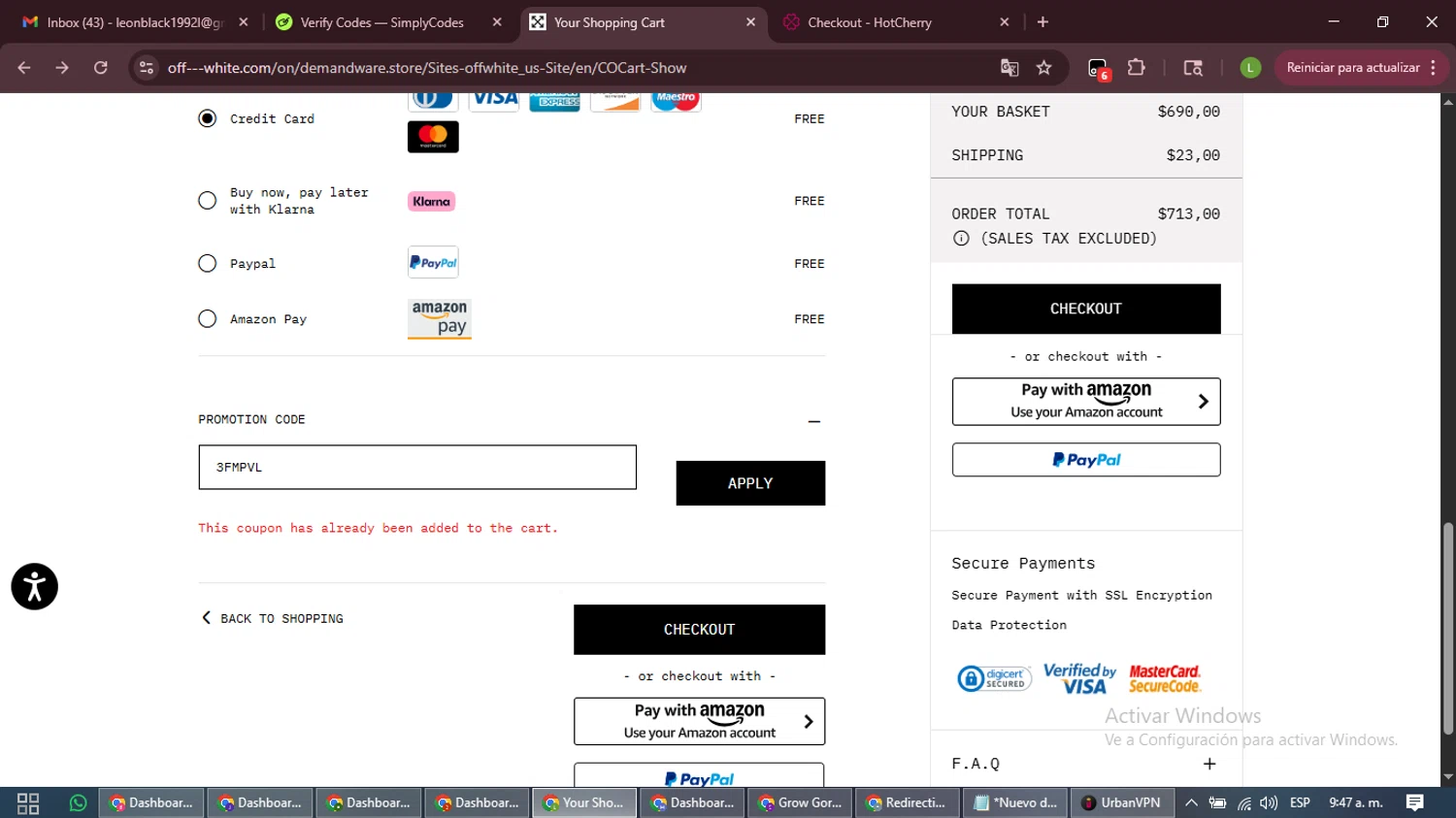This screenshot has width=1456, height=818.
Task: Bookmark this page with star icon
Action: tap(1044, 68)
